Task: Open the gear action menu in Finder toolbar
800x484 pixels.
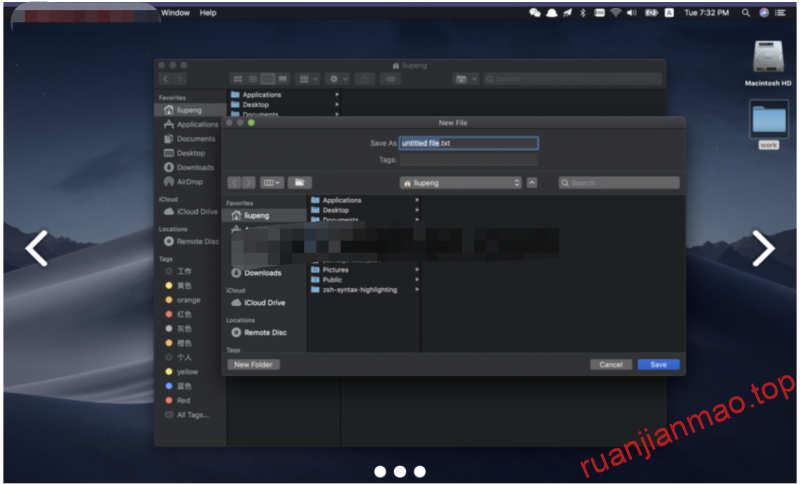Action: click(x=337, y=79)
